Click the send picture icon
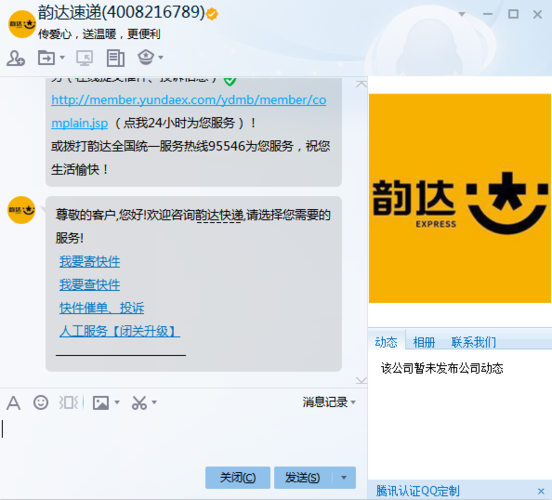 (x=101, y=403)
